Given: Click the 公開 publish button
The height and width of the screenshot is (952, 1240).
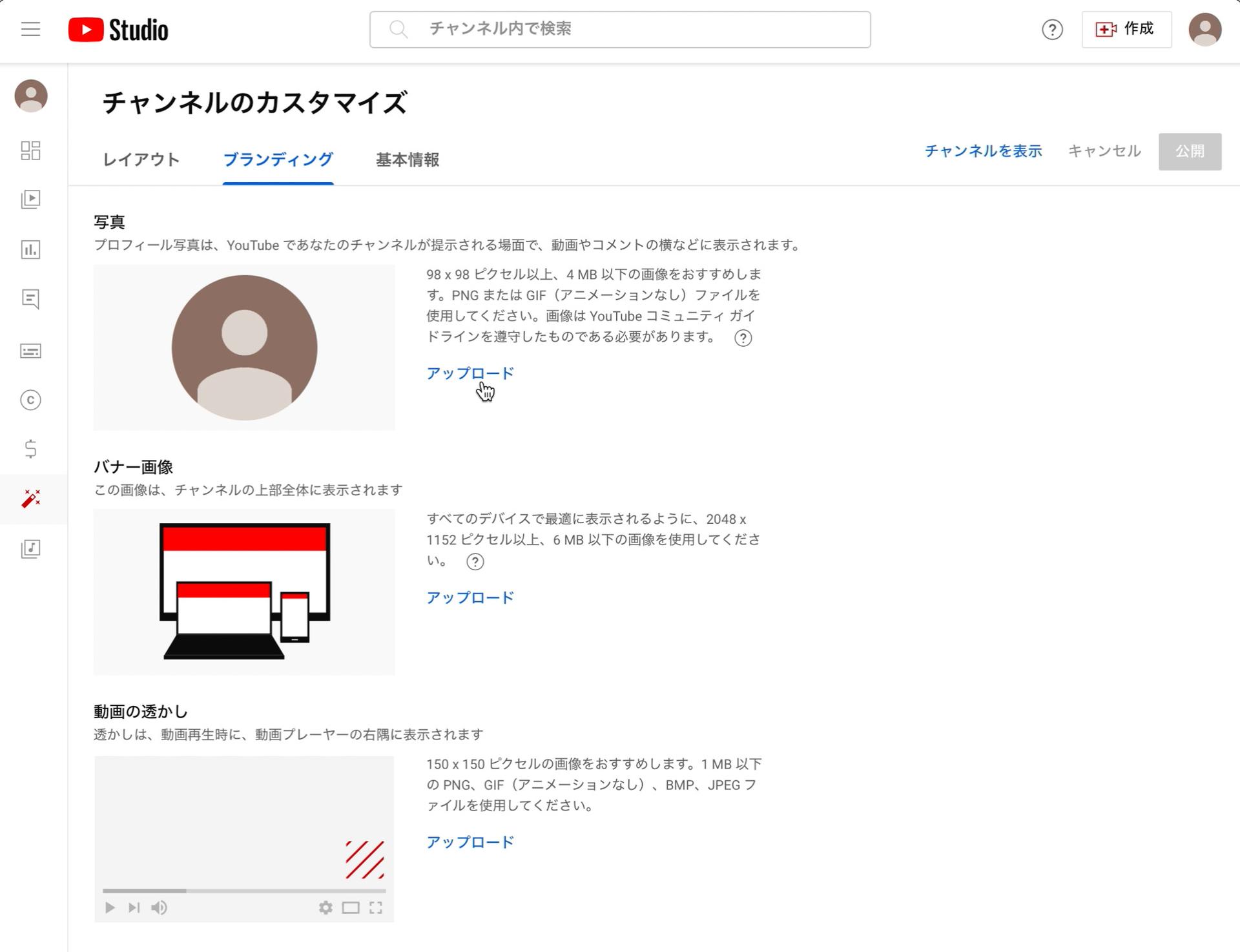Looking at the screenshot, I should [x=1190, y=151].
